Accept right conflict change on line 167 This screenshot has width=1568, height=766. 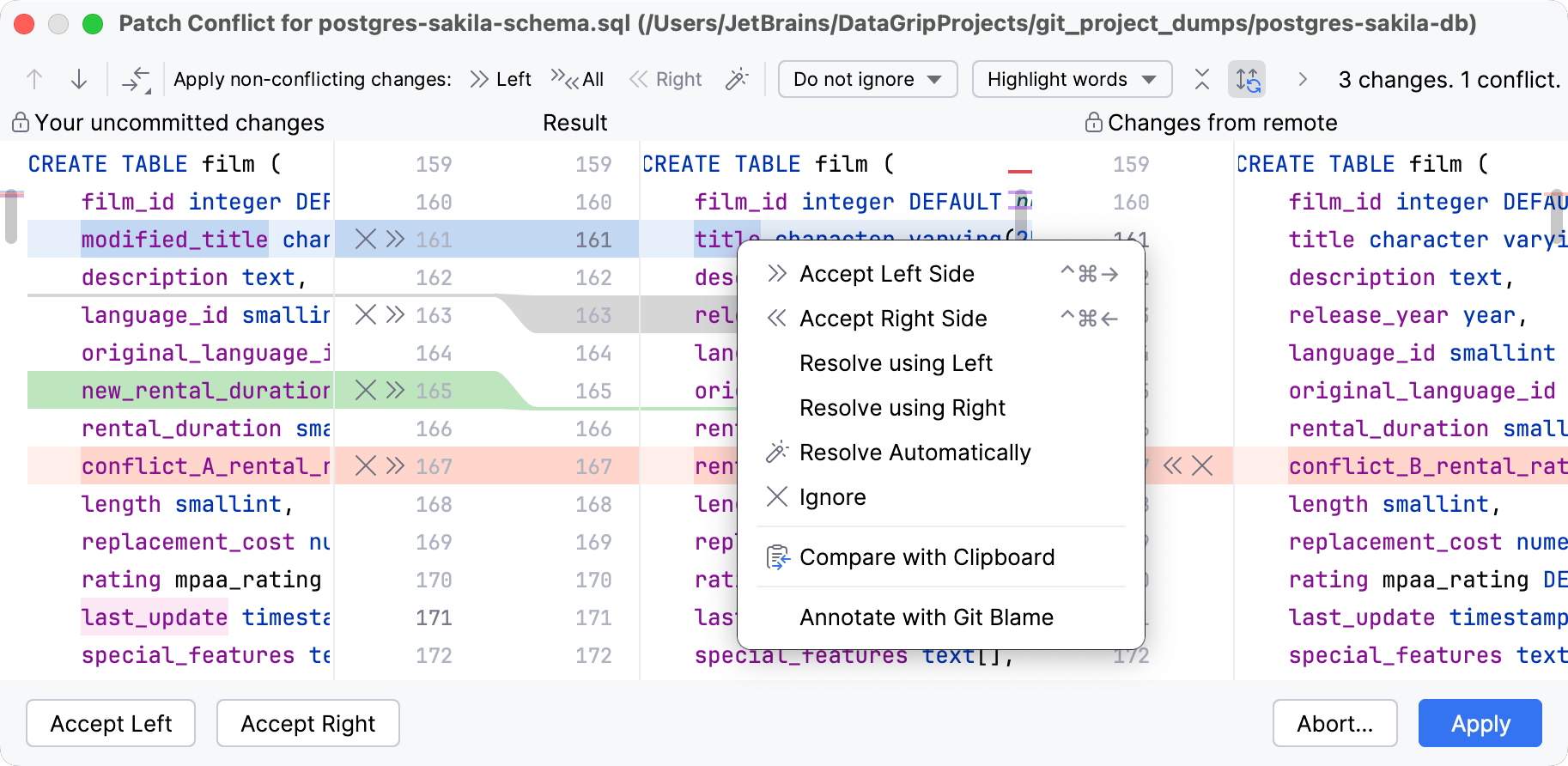tap(1172, 466)
